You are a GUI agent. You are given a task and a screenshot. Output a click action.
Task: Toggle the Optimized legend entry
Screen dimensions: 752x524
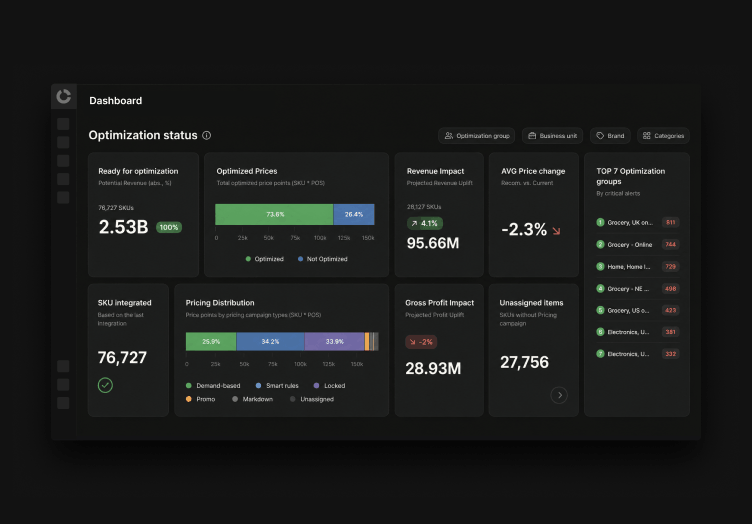click(264, 259)
